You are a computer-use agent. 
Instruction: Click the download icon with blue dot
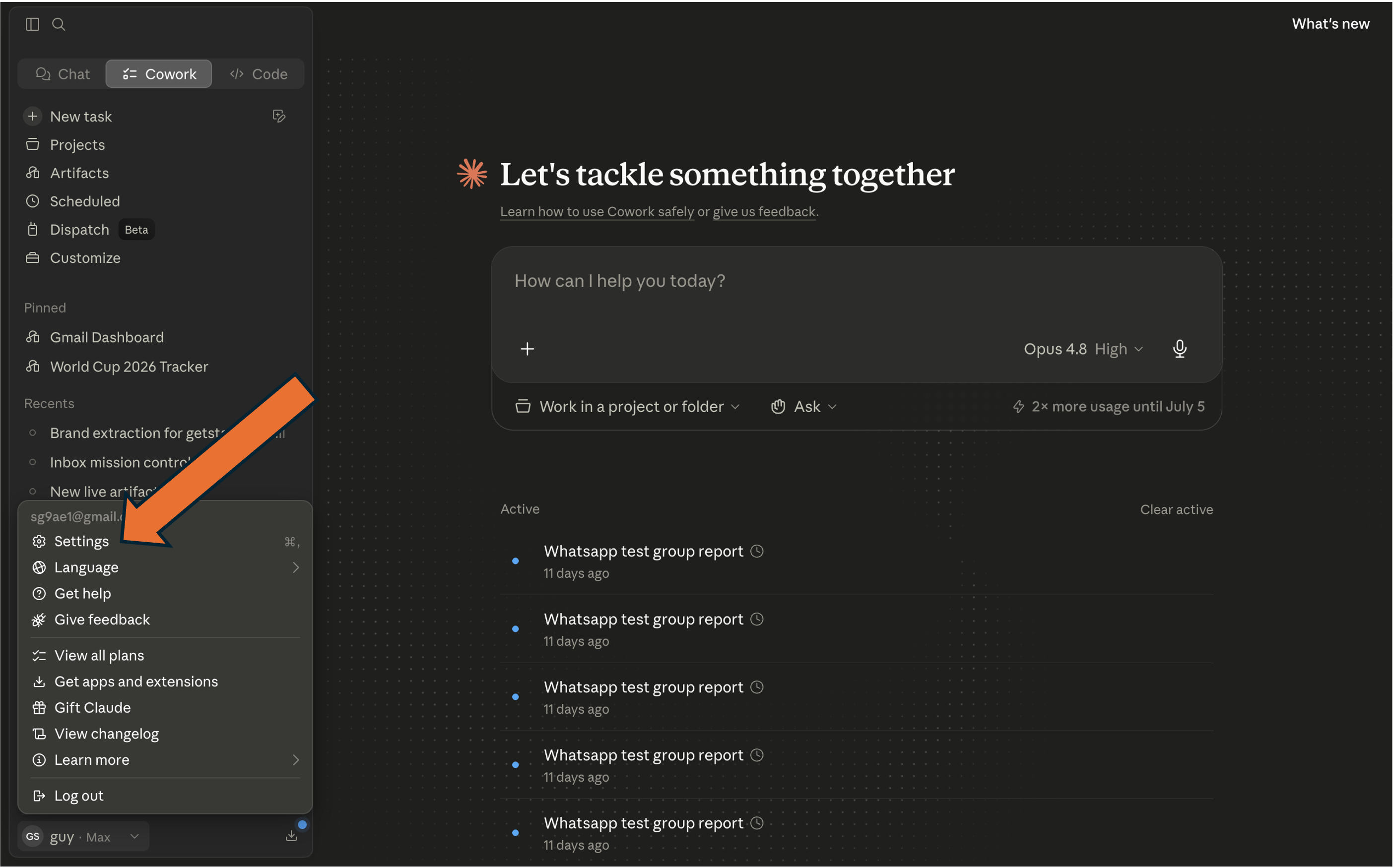point(292,836)
